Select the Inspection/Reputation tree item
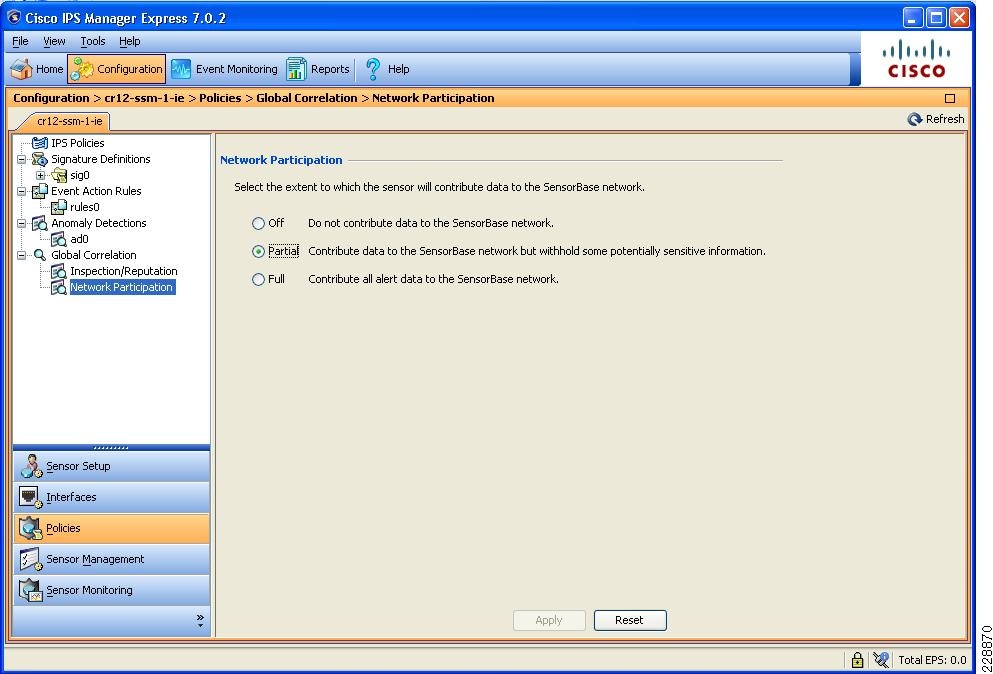Screen dimensions: 993x674 point(123,271)
